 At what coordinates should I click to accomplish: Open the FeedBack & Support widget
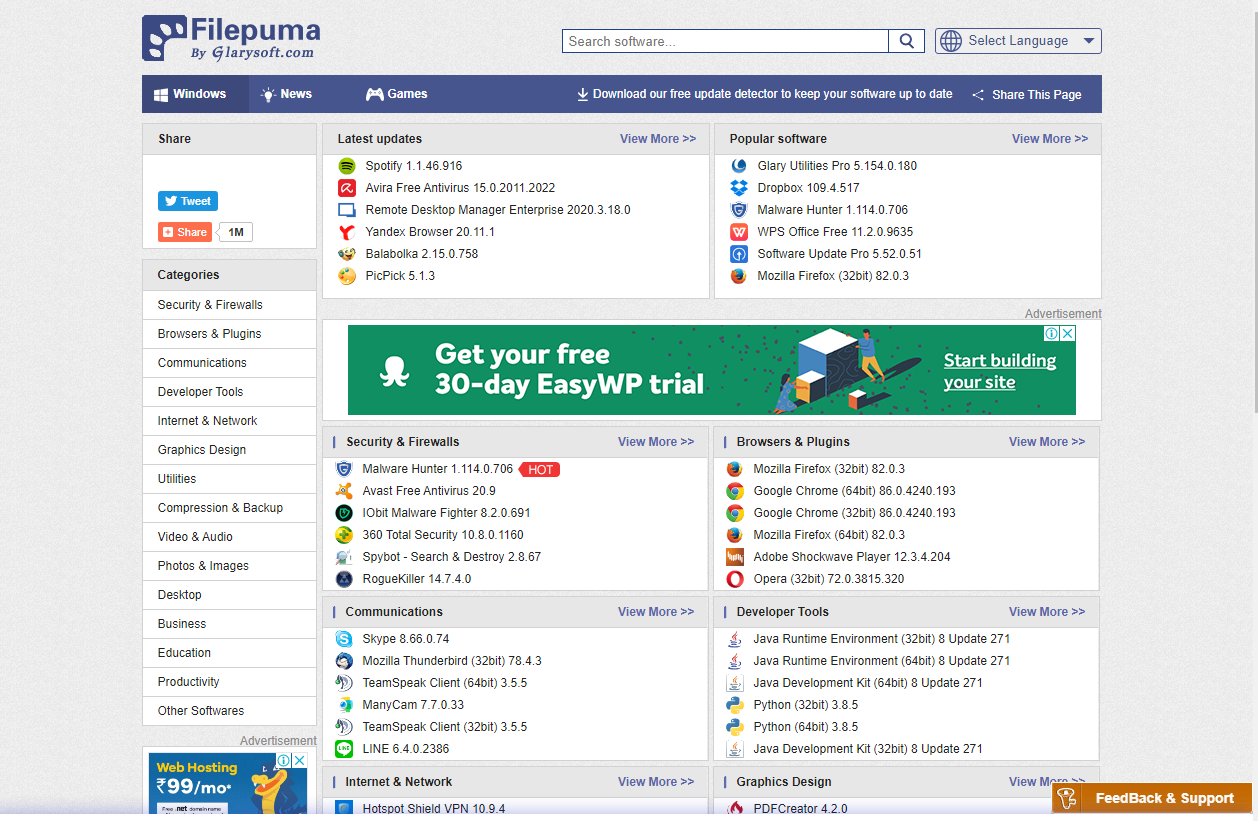1153,798
